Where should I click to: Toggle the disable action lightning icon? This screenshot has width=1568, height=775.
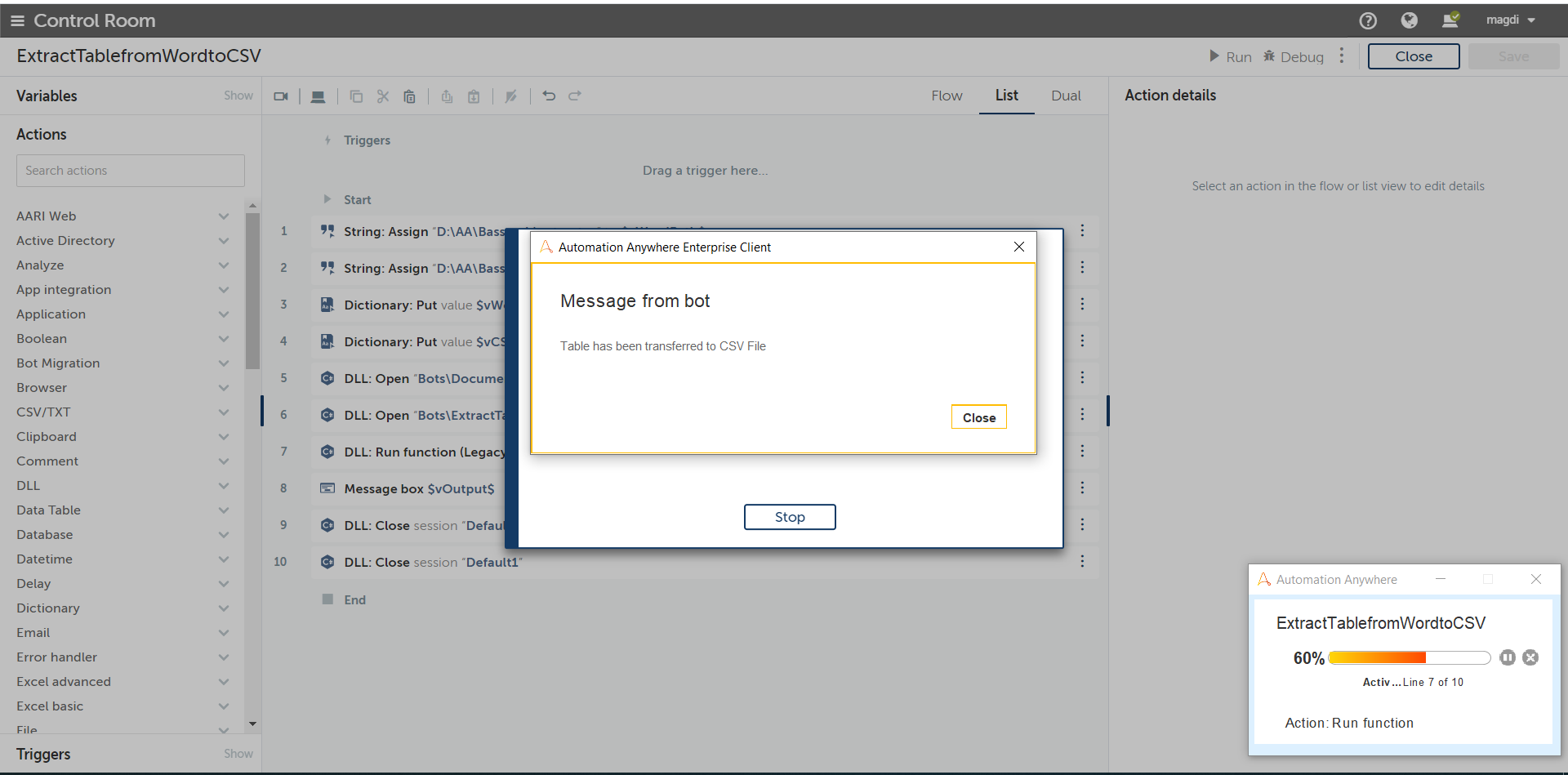pos(511,96)
